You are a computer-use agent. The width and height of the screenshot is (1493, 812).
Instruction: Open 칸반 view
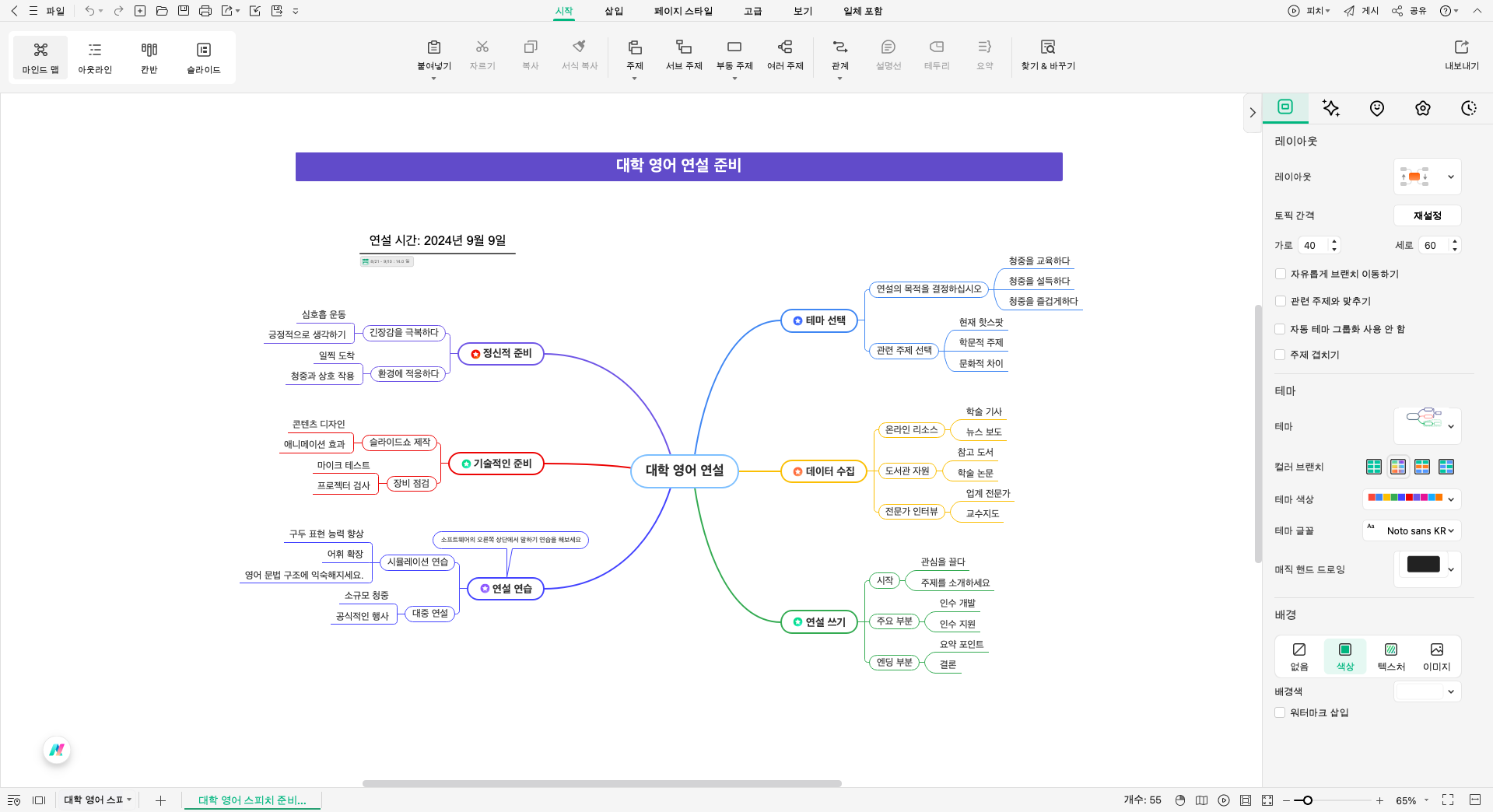tap(149, 57)
